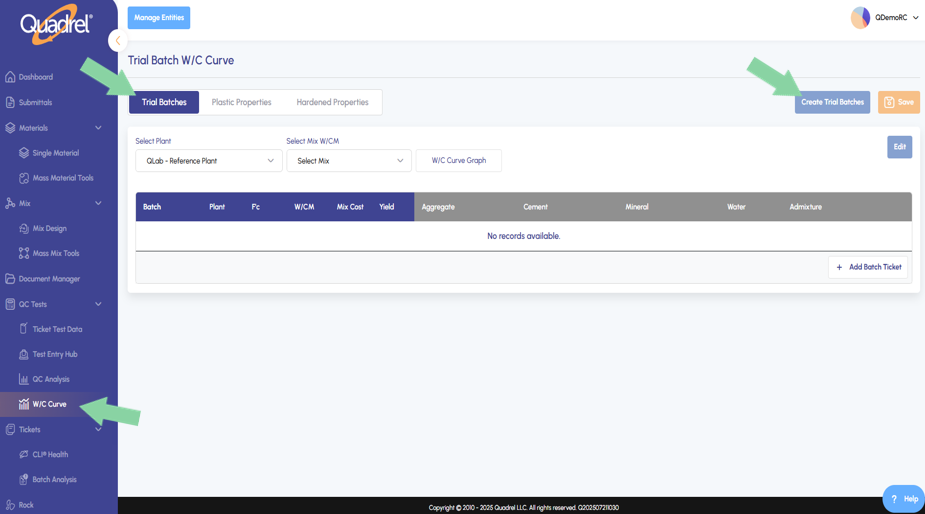Open Mass Material Tools icon
The width and height of the screenshot is (925, 514).
(x=24, y=178)
